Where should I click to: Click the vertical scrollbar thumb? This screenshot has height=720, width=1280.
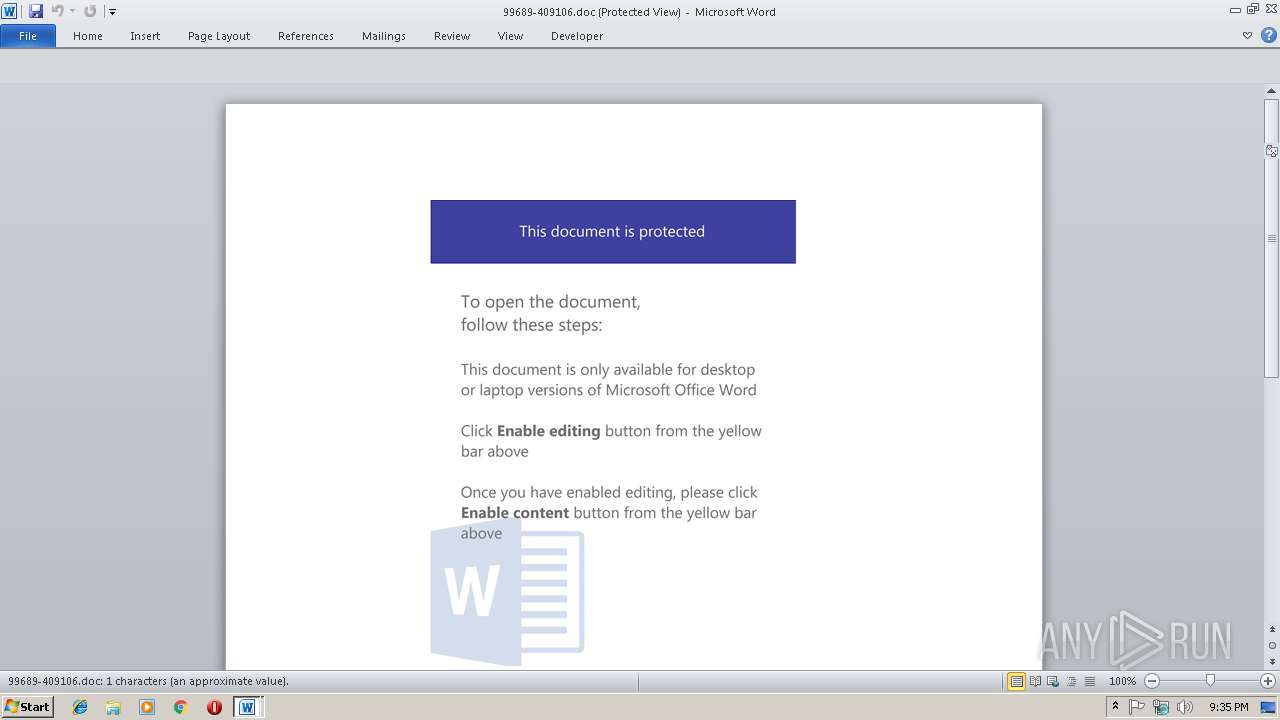(1272, 238)
